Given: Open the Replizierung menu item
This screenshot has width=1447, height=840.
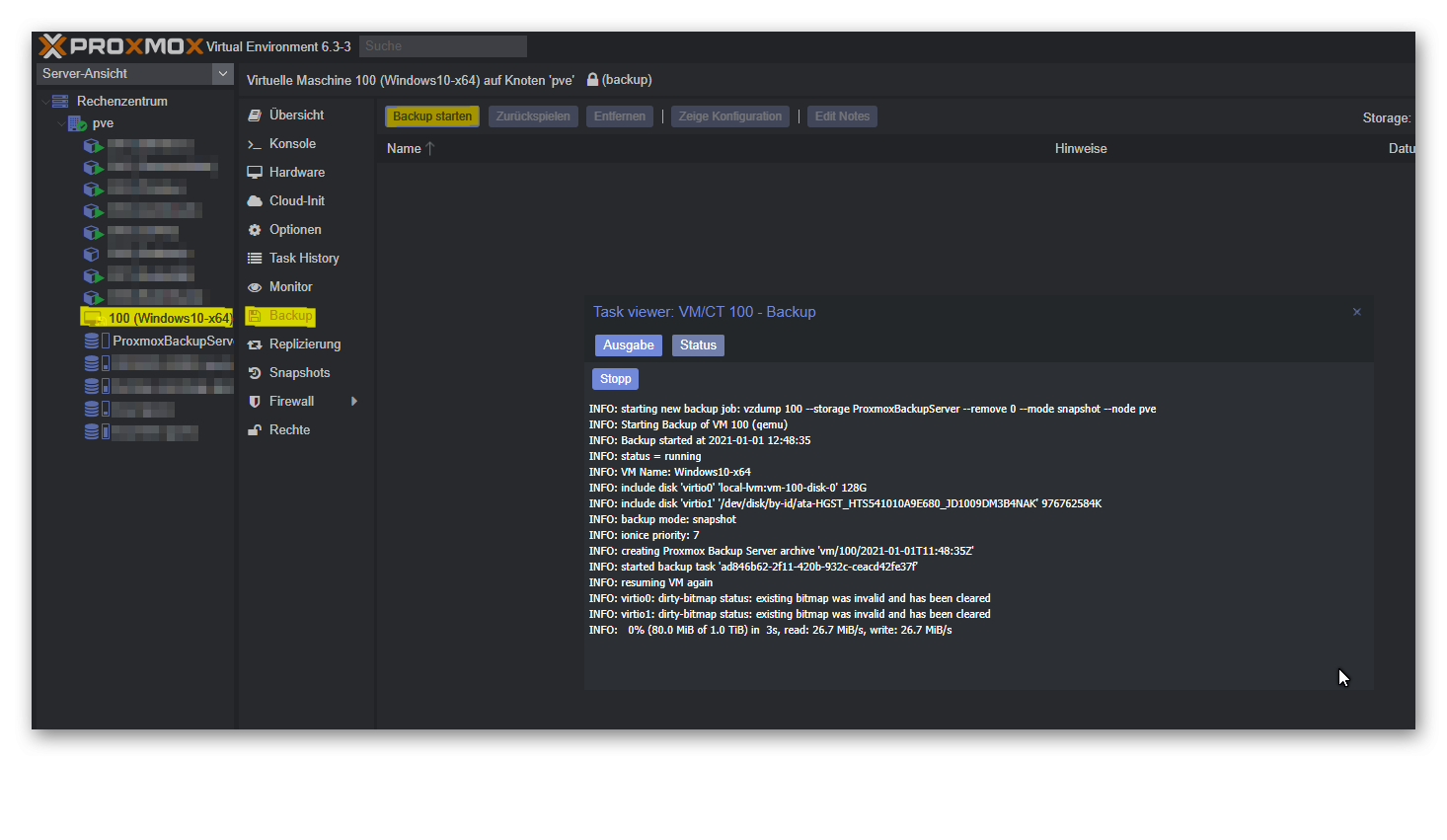Looking at the screenshot, I should tap(305, 344).
